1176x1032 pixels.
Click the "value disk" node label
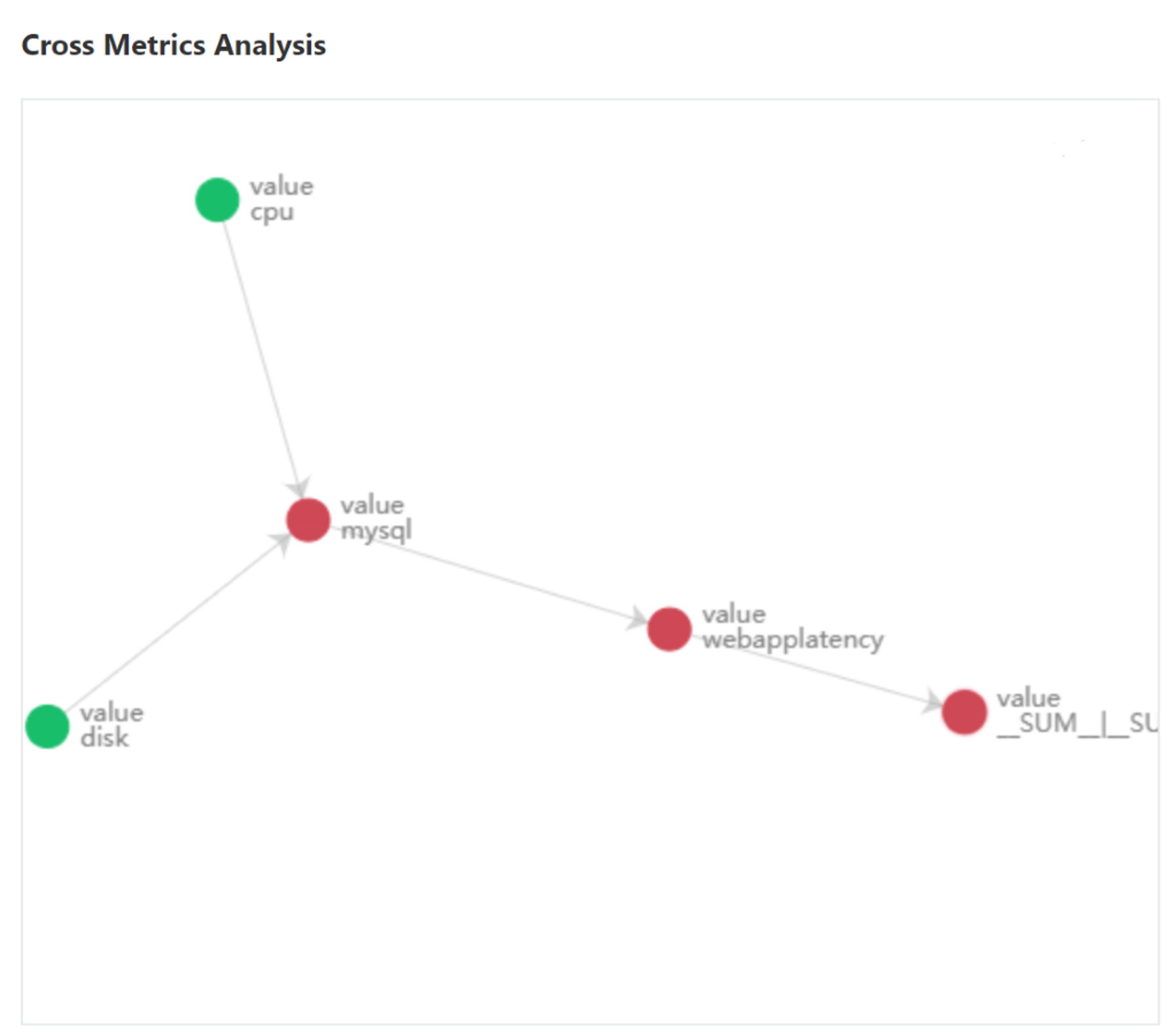[112, 725]
